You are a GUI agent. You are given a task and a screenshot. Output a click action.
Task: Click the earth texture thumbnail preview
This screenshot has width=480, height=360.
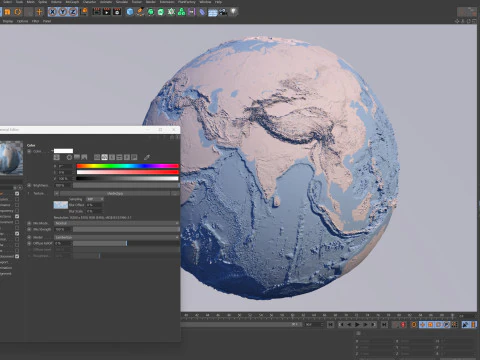pyautogui.click(x=61, y=205)
